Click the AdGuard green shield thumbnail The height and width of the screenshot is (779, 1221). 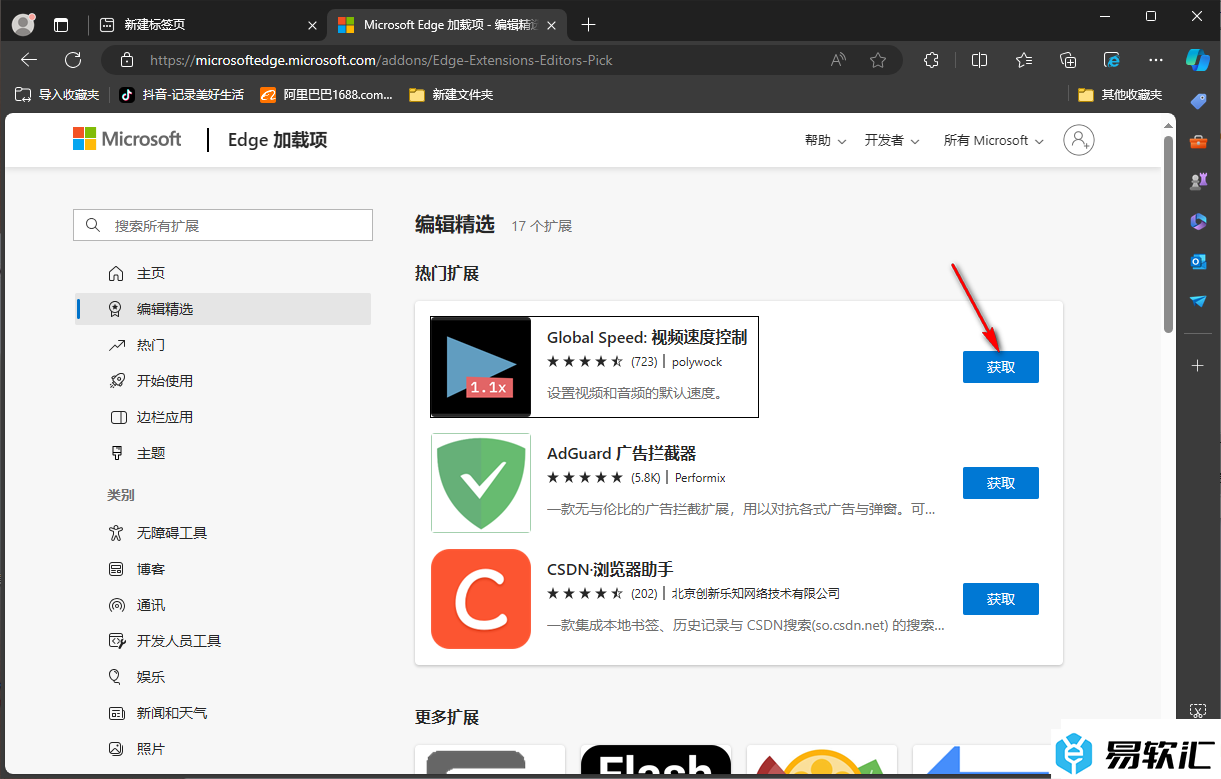pos(481,483)
